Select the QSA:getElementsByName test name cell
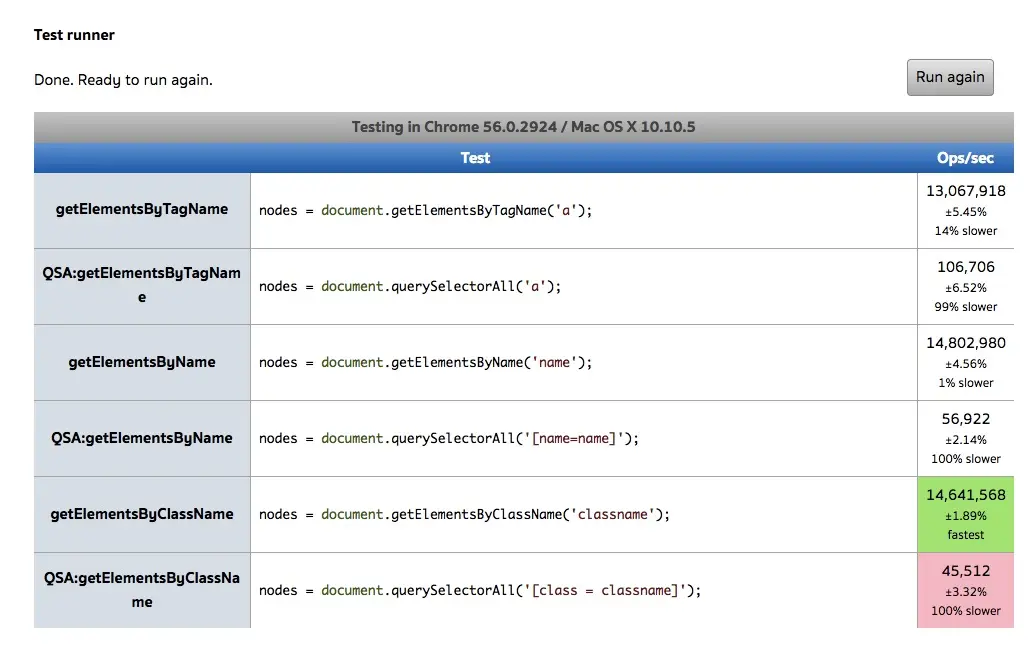This screenshot has width=1032, height=650. point(142,438)
